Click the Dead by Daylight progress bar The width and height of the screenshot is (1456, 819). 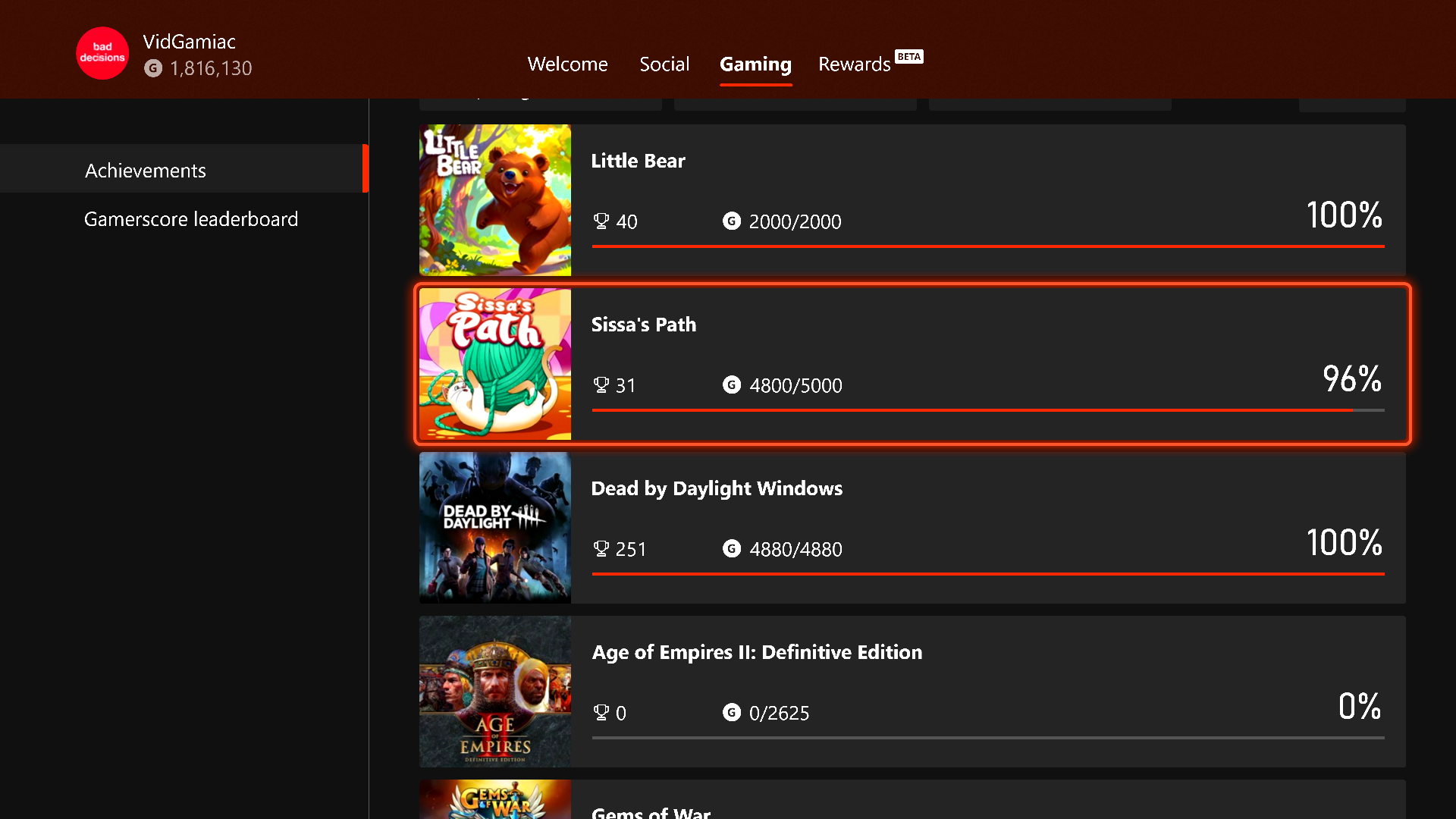988,574
